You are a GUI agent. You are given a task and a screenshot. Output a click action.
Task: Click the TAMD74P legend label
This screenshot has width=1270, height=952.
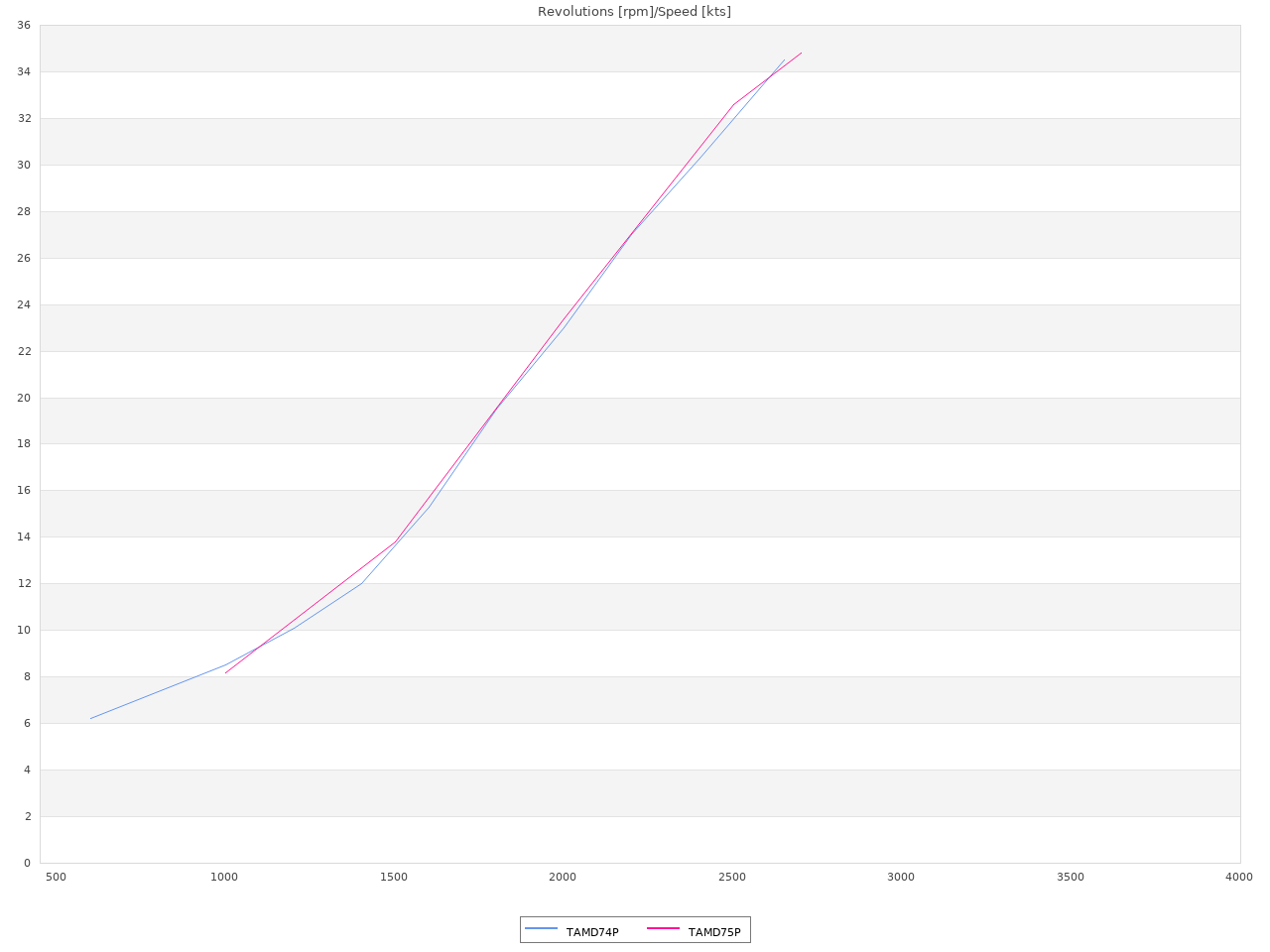[x=592, y=932]
